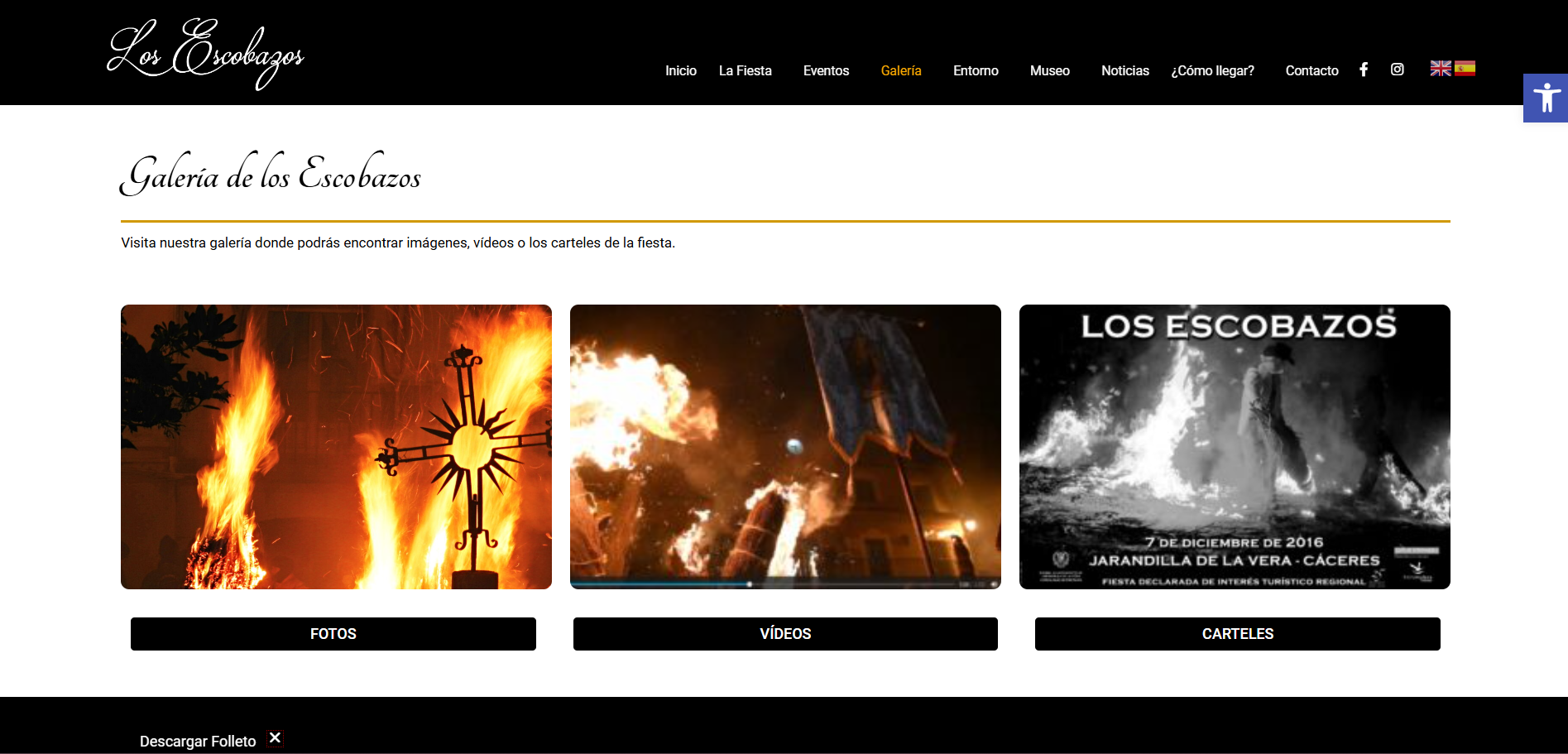Navigate to the Entorno section

976,71
